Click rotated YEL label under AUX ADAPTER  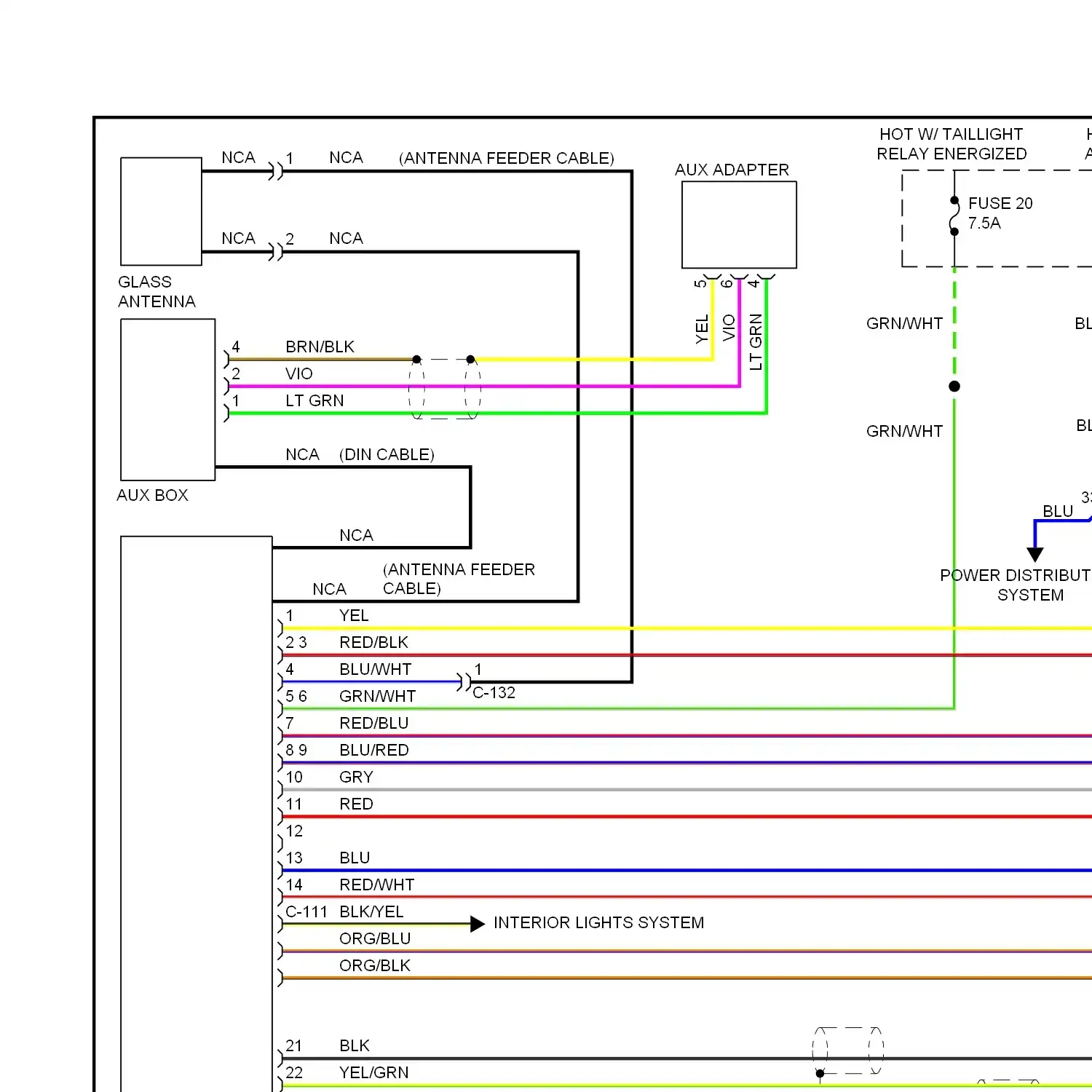coord(702,329)
